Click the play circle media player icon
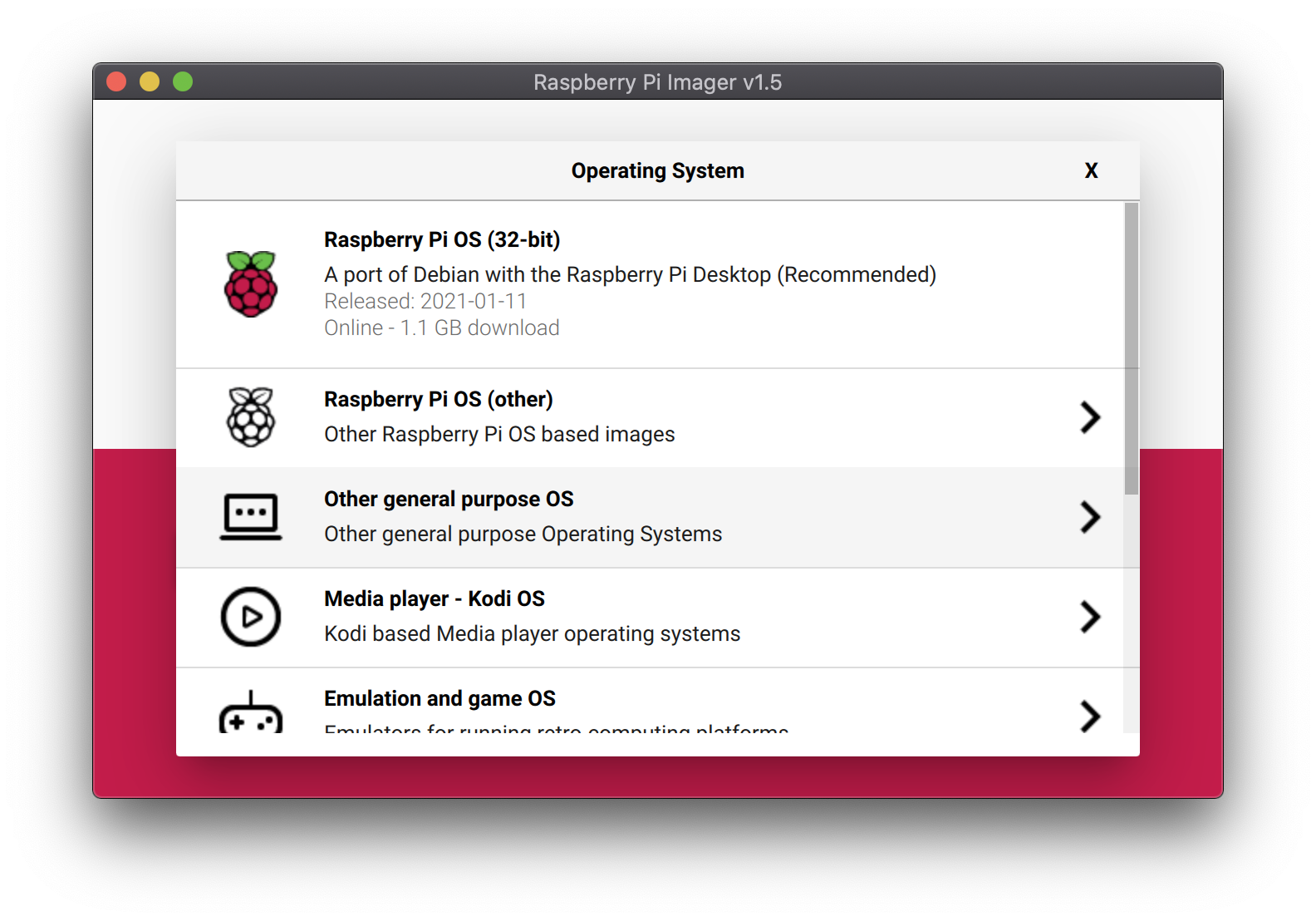 click(x=251, y=617)
